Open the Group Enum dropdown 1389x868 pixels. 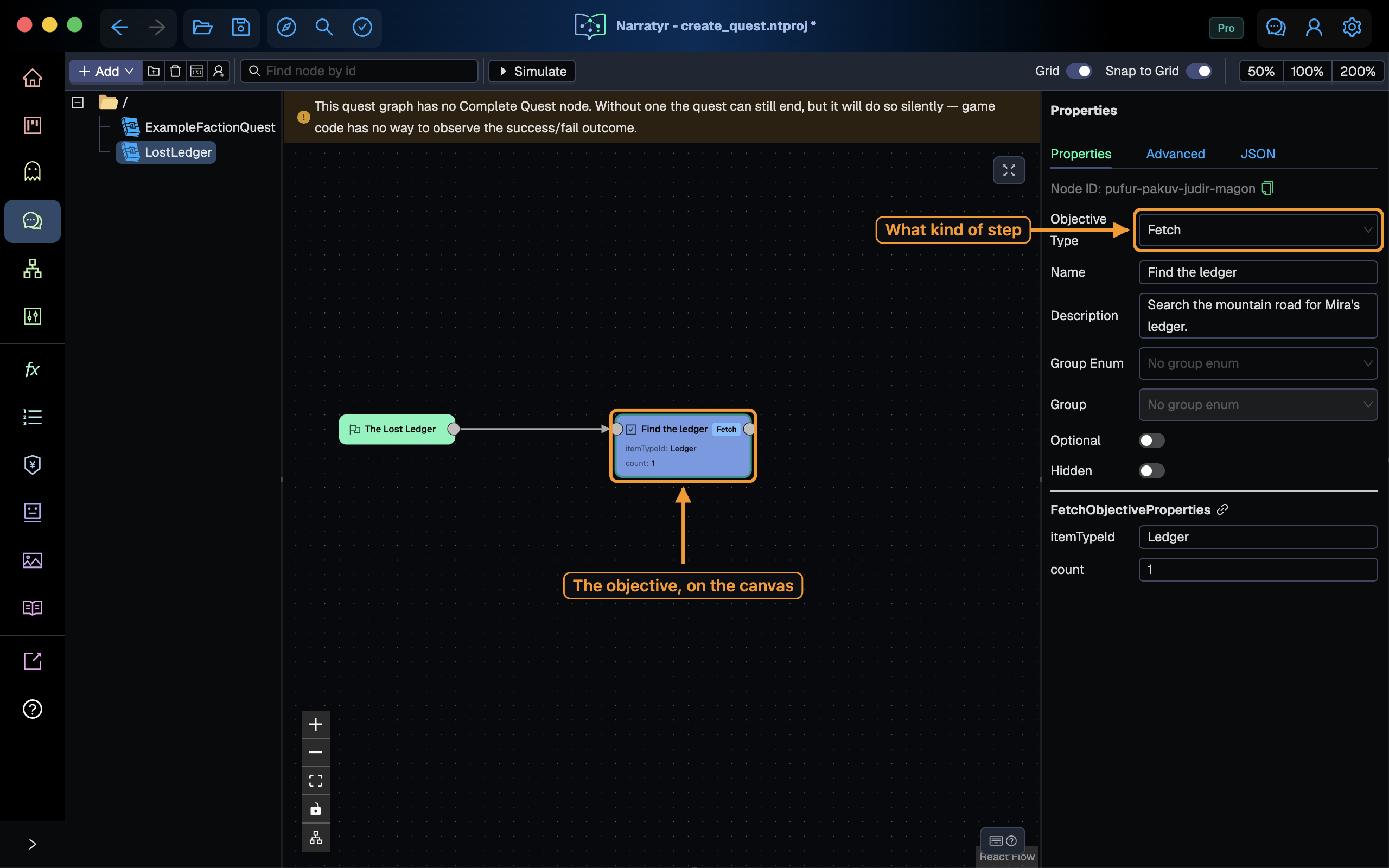(x=1258, y=363)
